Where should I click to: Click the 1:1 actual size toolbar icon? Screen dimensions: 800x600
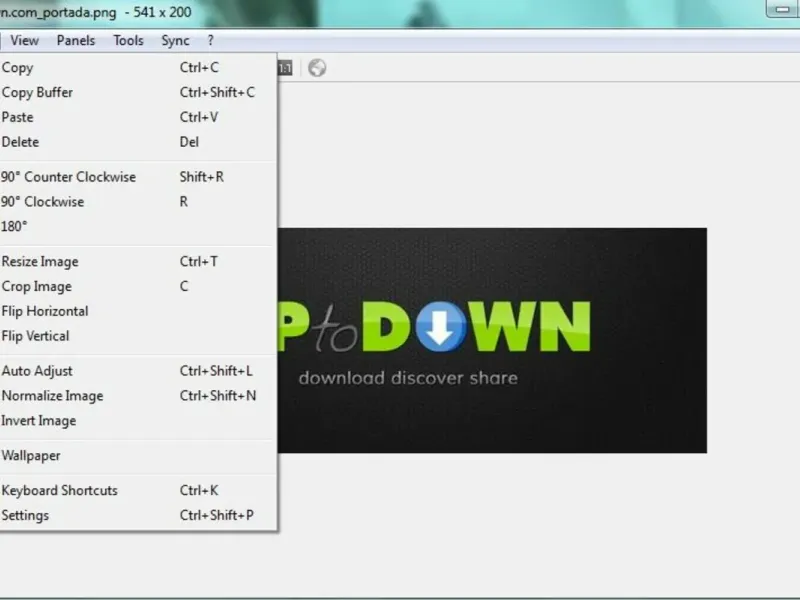click(x=285, y=68)
